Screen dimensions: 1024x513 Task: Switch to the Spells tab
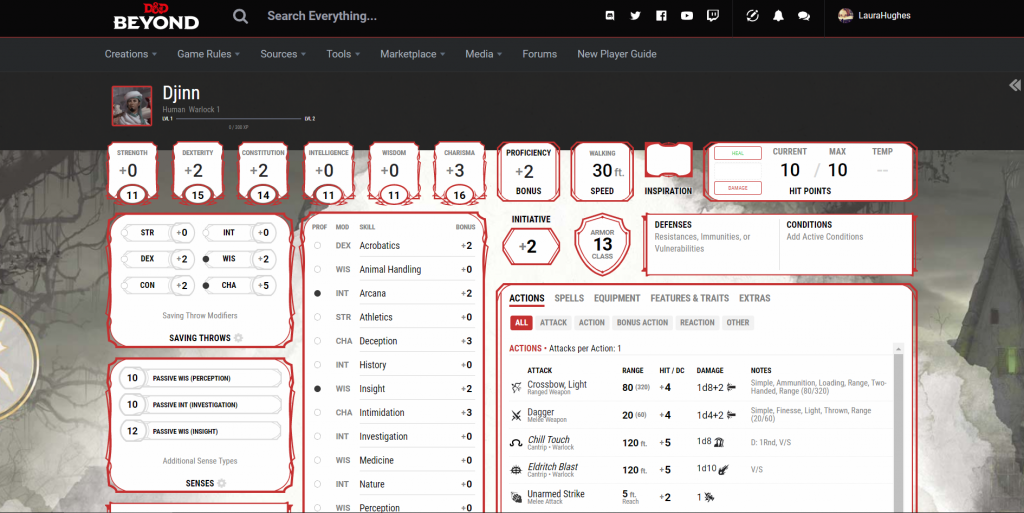(x=569, y=298)
